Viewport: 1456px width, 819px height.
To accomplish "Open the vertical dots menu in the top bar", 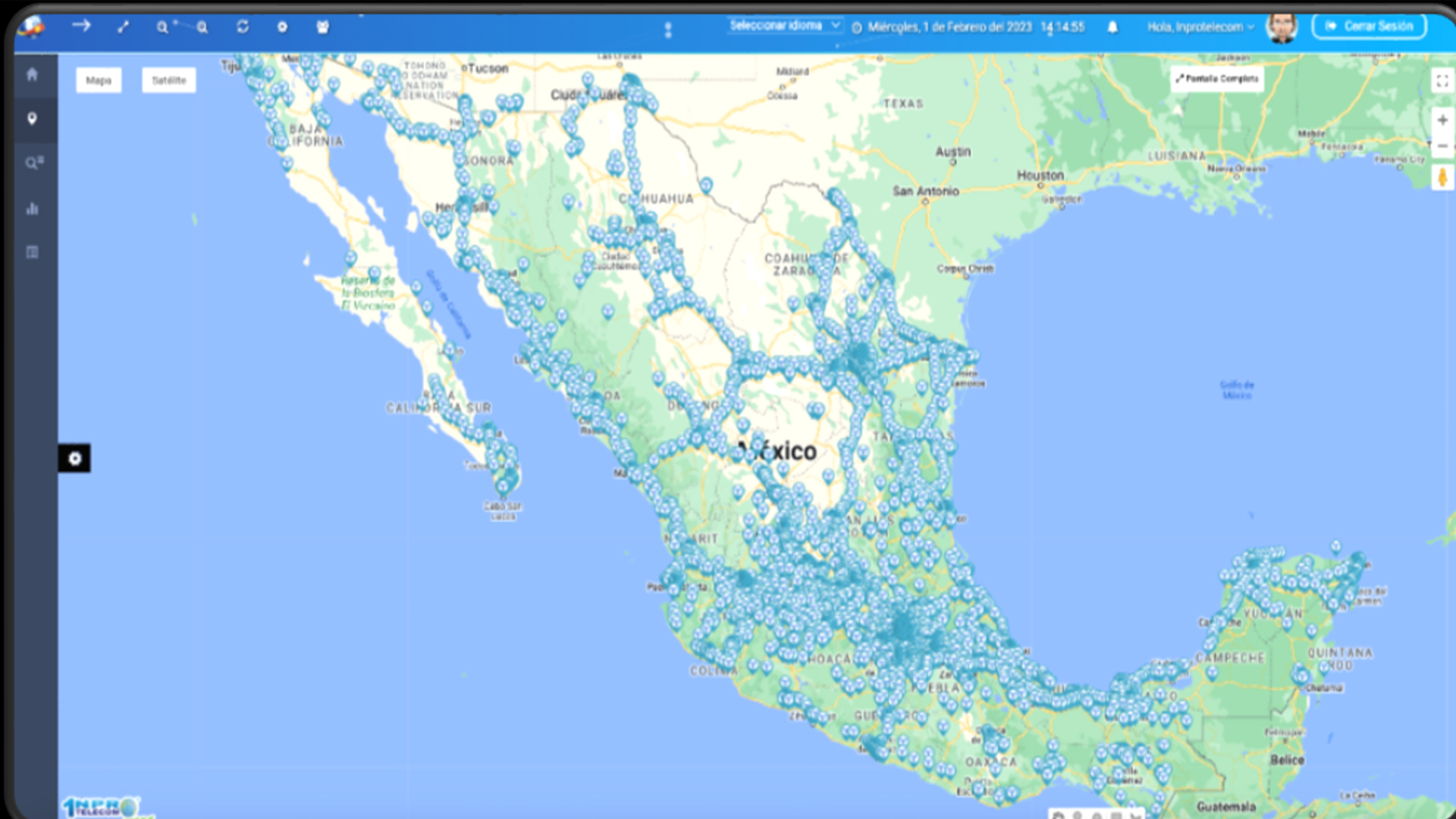I will pyautogui.click(x=668, y=30).
